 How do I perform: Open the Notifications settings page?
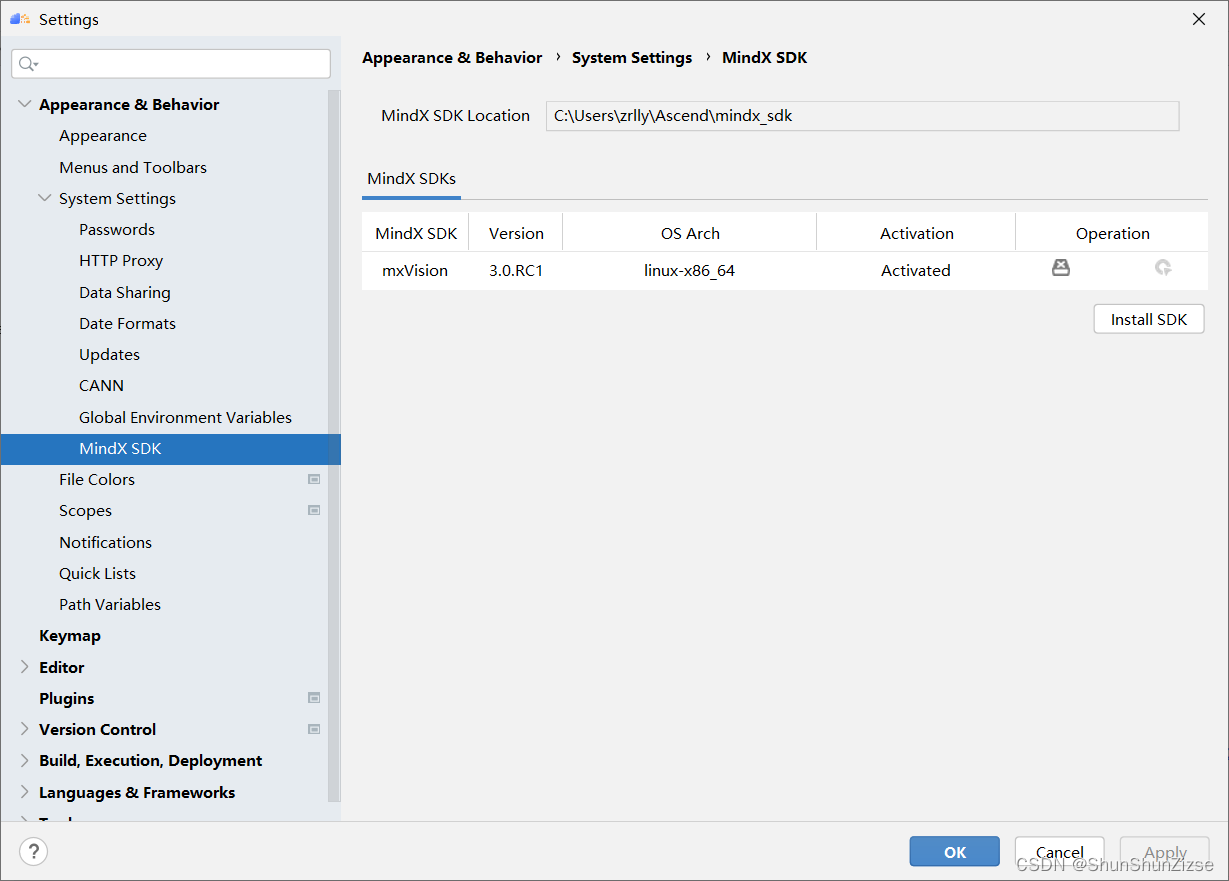click(105, 542)
